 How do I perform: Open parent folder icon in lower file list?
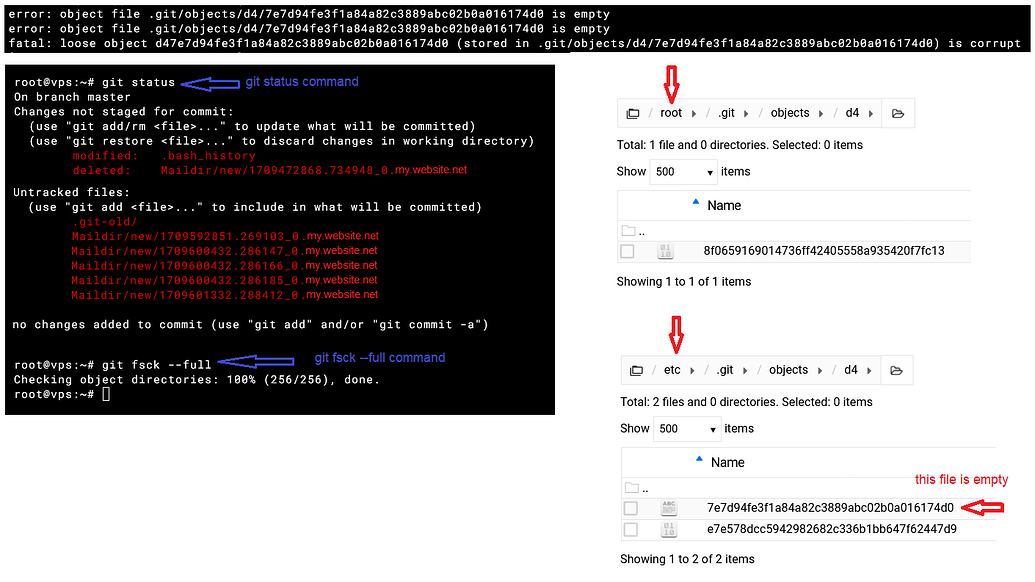point(632,487)
